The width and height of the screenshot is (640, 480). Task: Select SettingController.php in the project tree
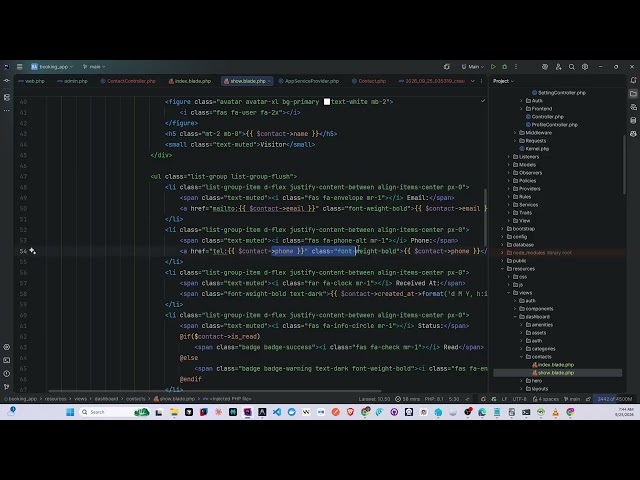(x=558, y=93)
